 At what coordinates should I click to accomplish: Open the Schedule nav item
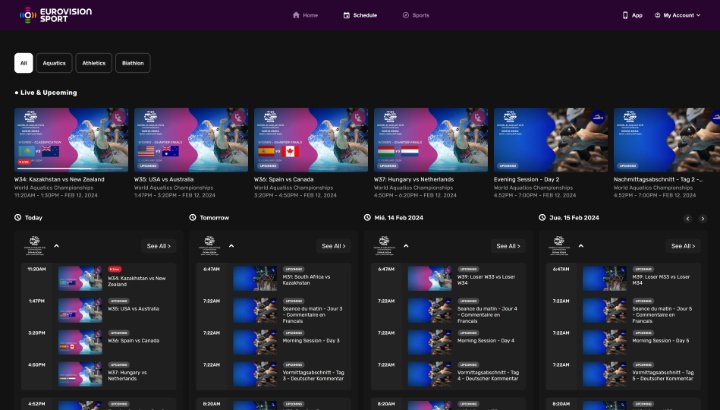(360, 15)
